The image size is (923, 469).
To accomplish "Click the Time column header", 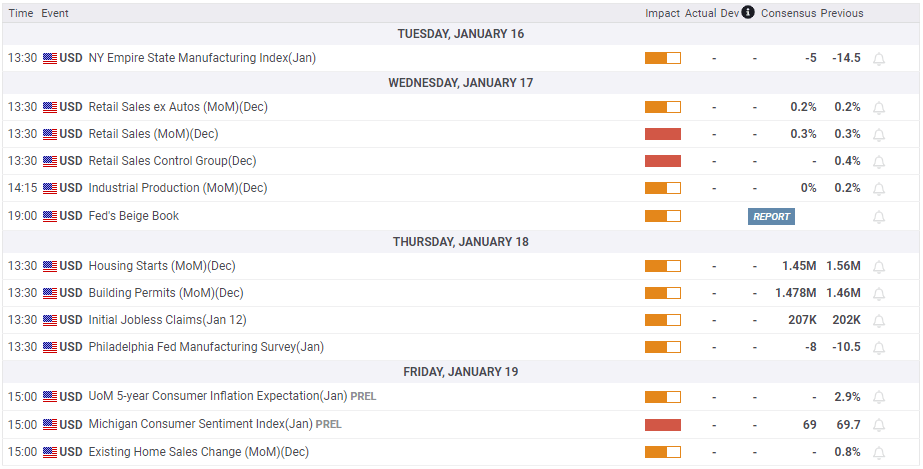I will [x=21, y=13].
